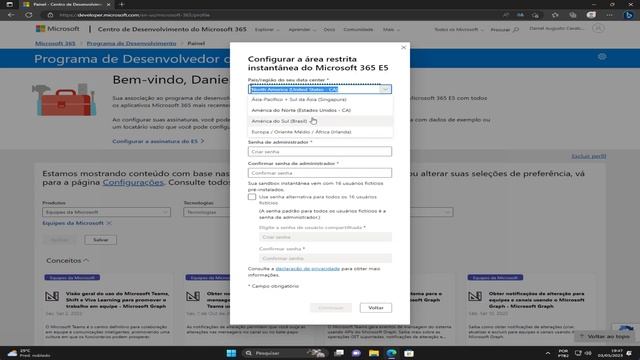Screen dimensions: 640x360
Task: Remove the Equipes da Microsoft filter tag
Action: pos(109,223)
